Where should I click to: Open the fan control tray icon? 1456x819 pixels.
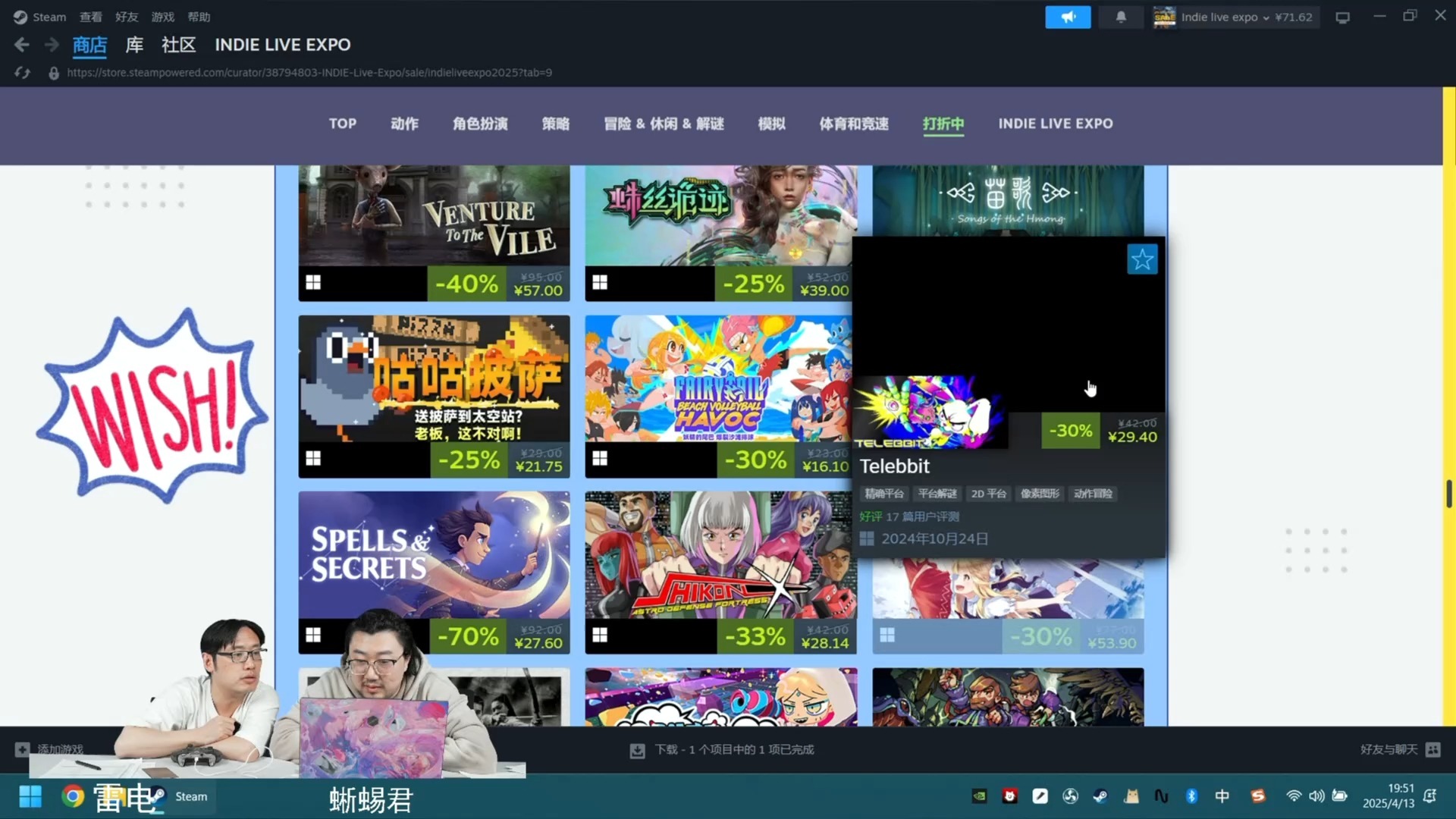pos(1070,796)
